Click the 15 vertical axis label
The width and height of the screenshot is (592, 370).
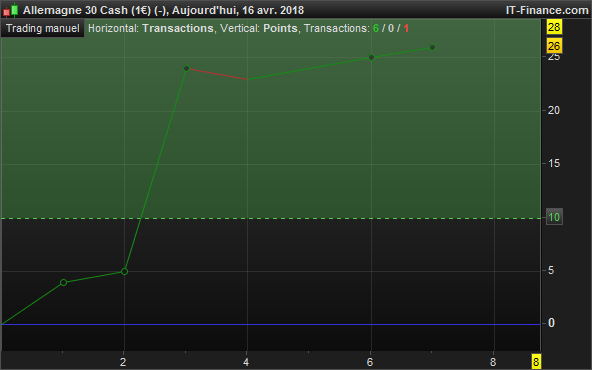point(554,163)
